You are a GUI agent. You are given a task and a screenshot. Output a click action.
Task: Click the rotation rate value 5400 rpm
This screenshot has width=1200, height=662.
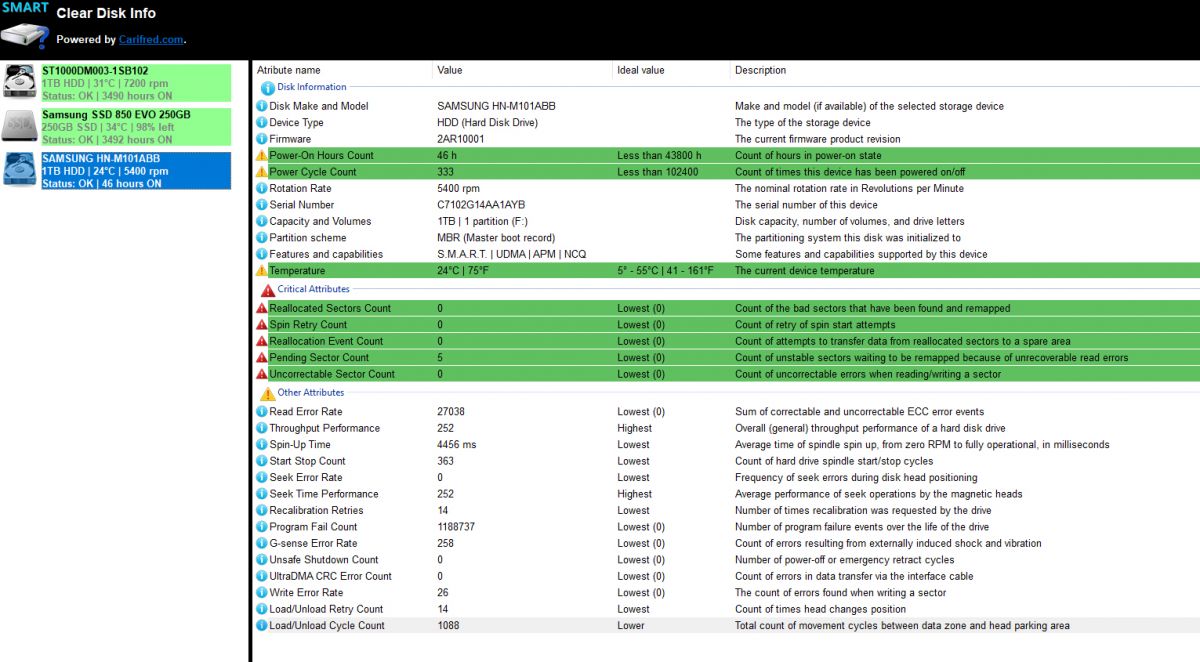[458, 189]
